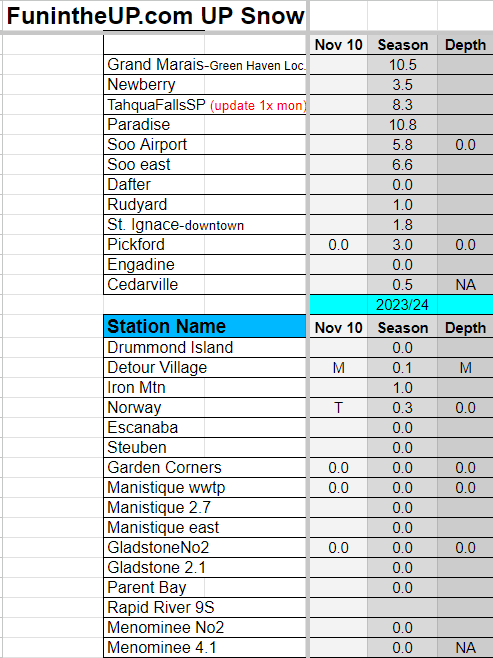Select the Norway station cell
The width and height of the screenshot is (493, 658).
point(205,407)
